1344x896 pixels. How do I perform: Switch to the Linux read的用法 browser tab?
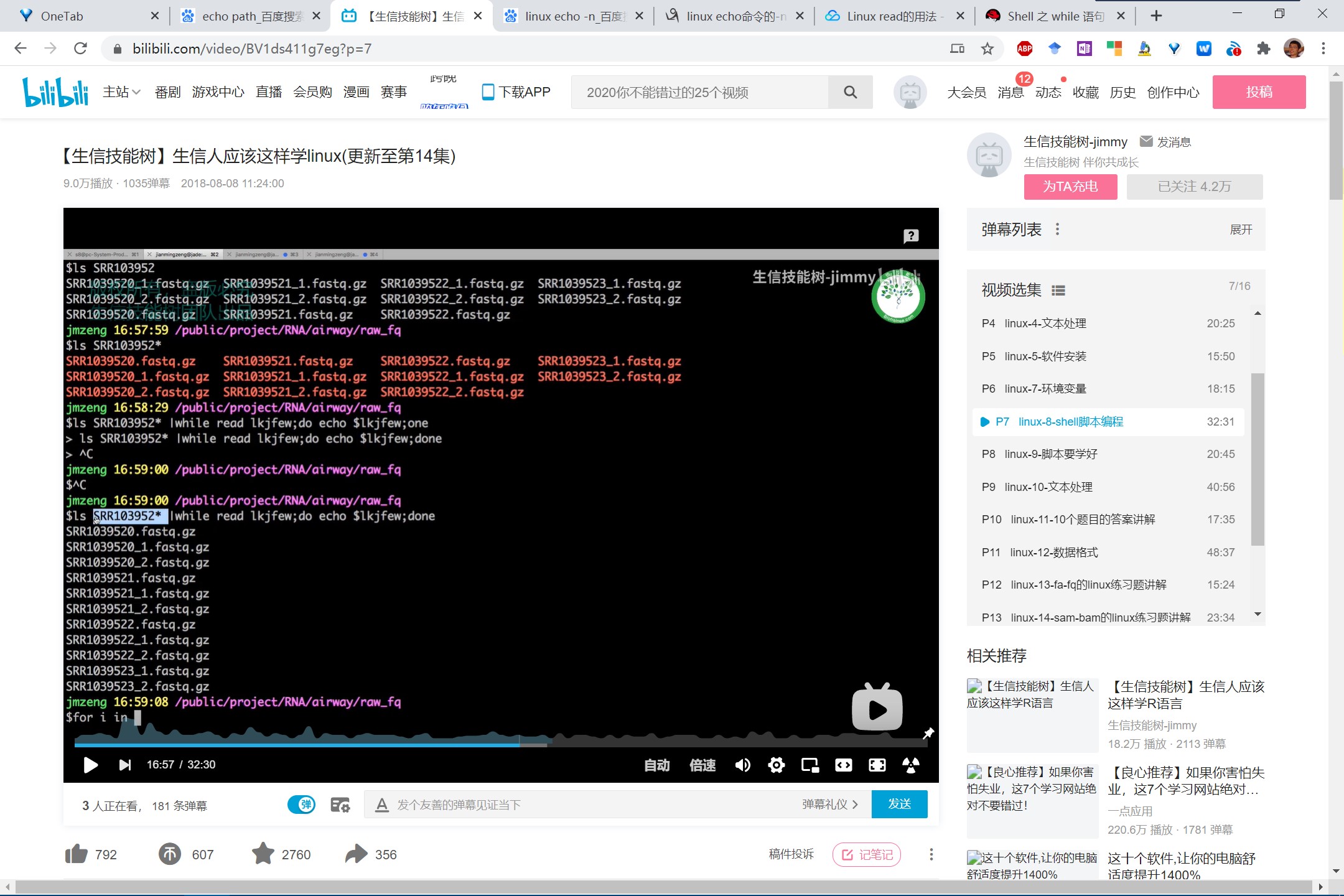click(890, 16)
